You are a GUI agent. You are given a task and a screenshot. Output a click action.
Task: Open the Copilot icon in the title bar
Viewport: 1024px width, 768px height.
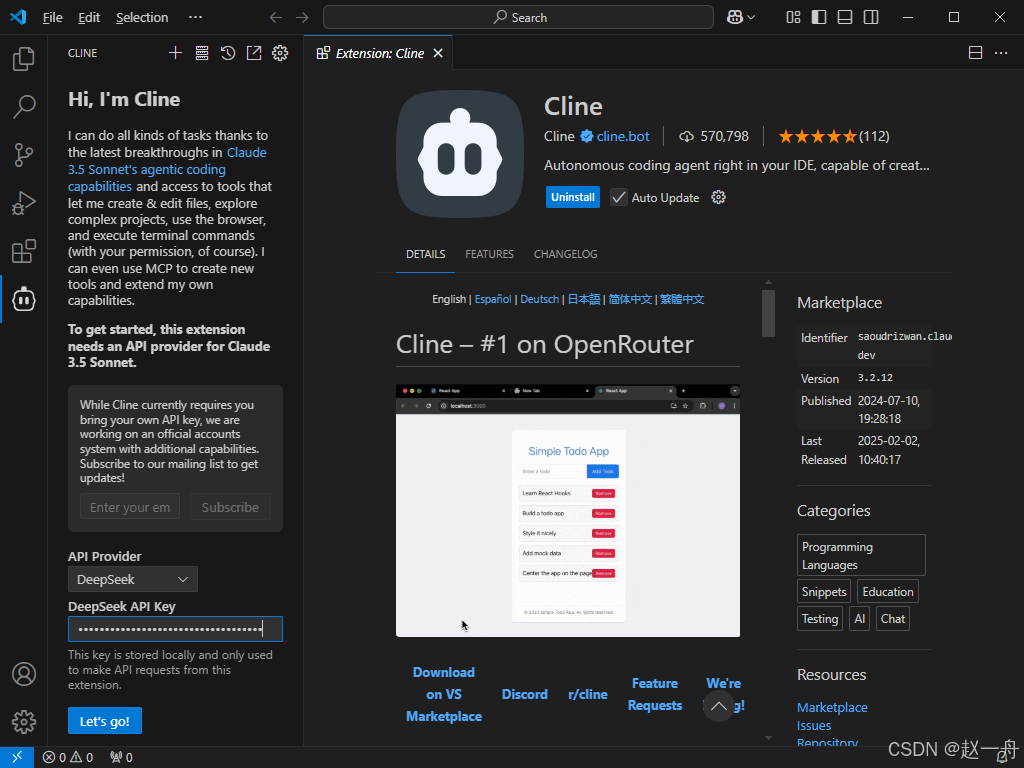coord(735,18)
